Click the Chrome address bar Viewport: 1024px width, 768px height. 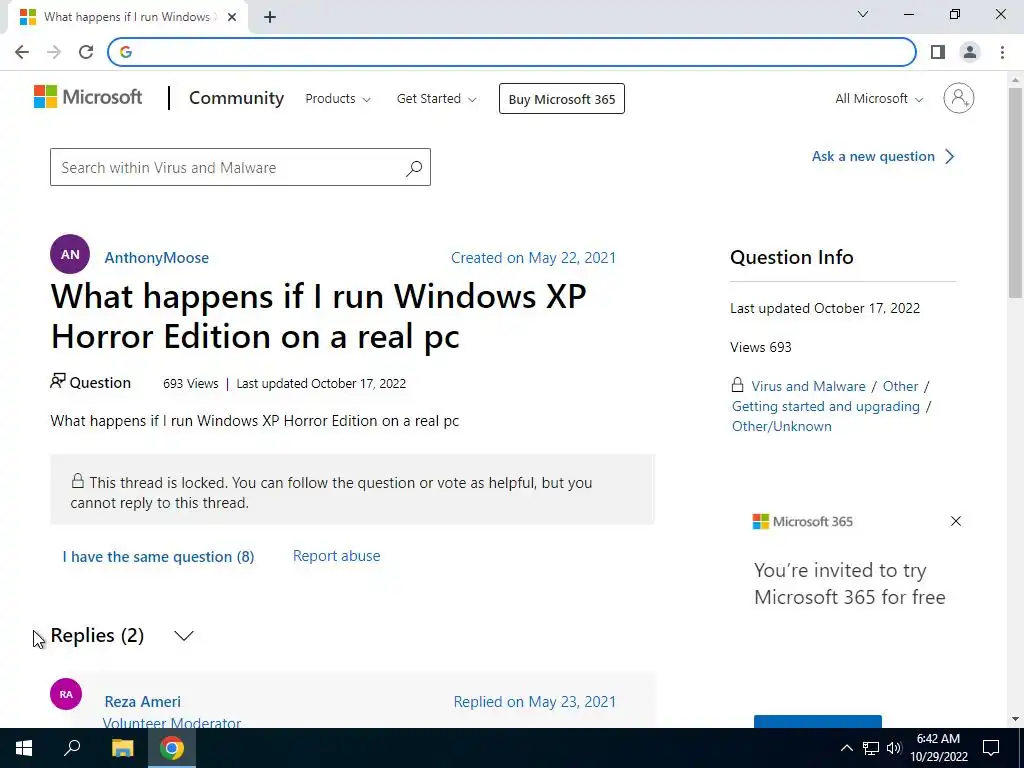point(512,52)
